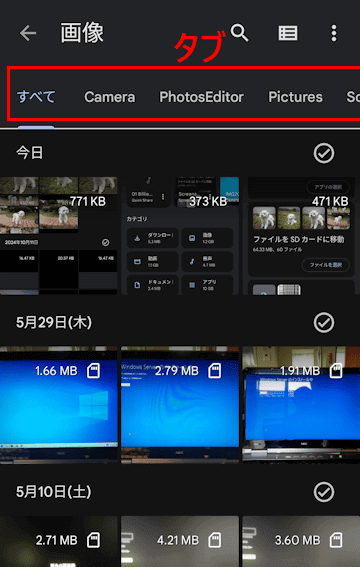The height and width of the screenshot is (567, 360).
Task: Switch to list view layout icon
Action: (288, 33)
